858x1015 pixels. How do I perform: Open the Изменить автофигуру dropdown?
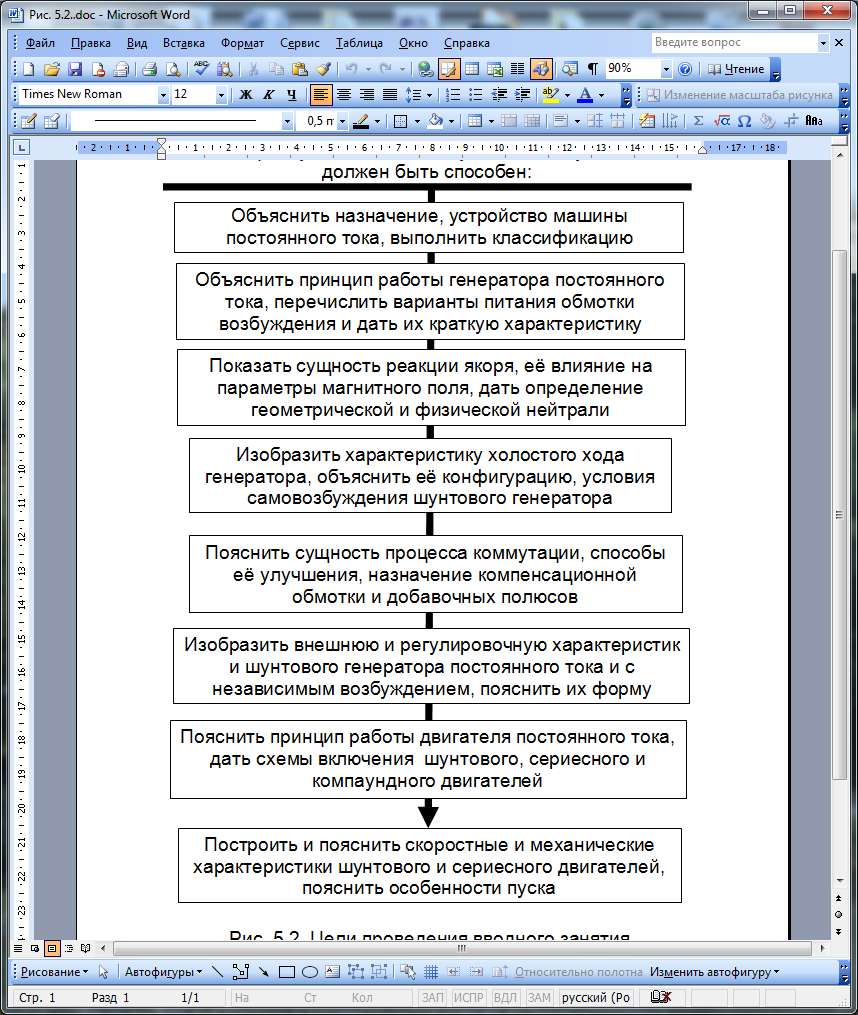pyautogui.click(x=714, y=972)
